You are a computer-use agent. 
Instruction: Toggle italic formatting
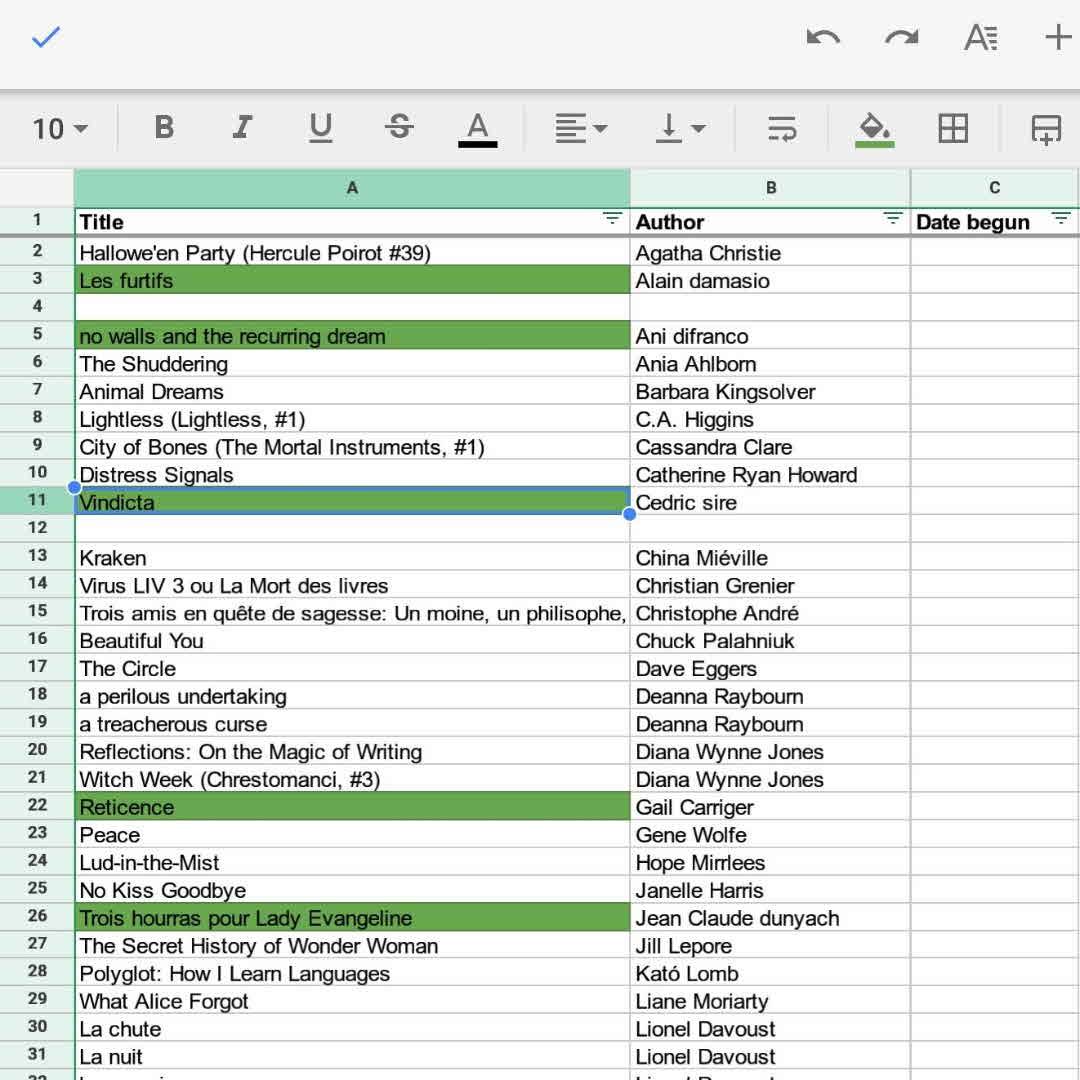coord(241,128)
